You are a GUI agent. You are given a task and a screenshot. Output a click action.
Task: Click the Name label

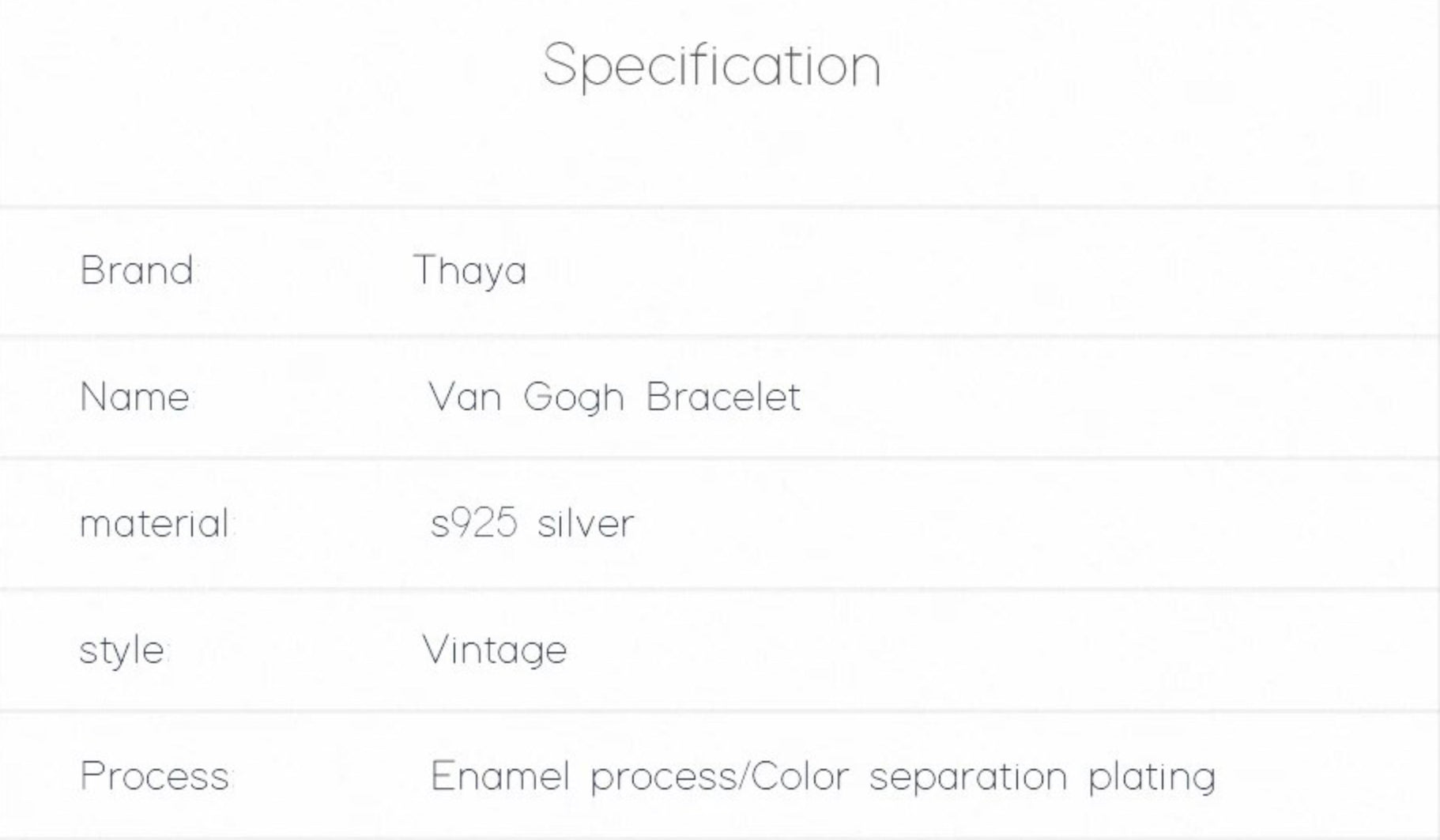[x=136, y=396]
